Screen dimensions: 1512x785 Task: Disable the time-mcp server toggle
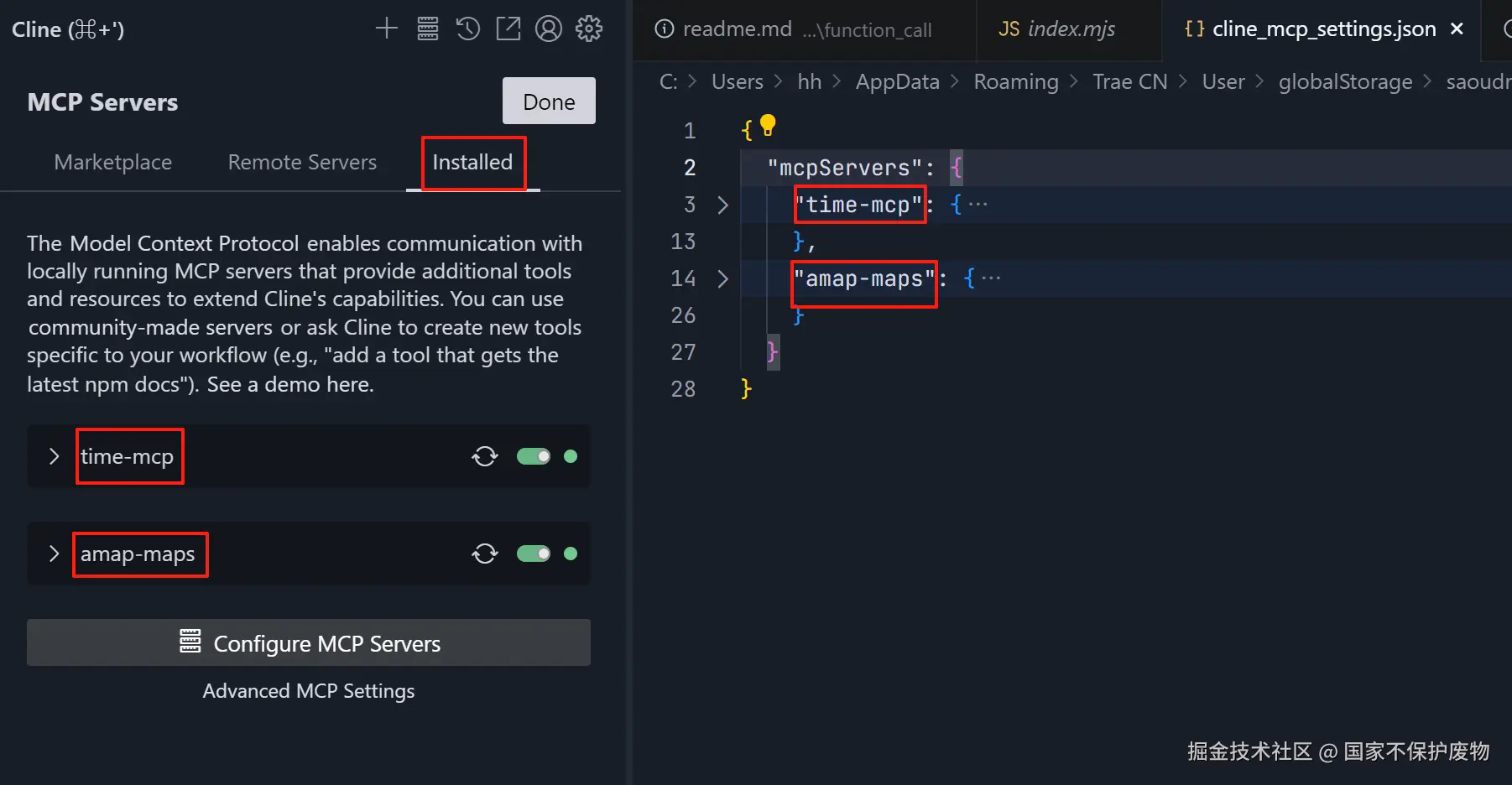pyautogui.click(x=534, y=456)
